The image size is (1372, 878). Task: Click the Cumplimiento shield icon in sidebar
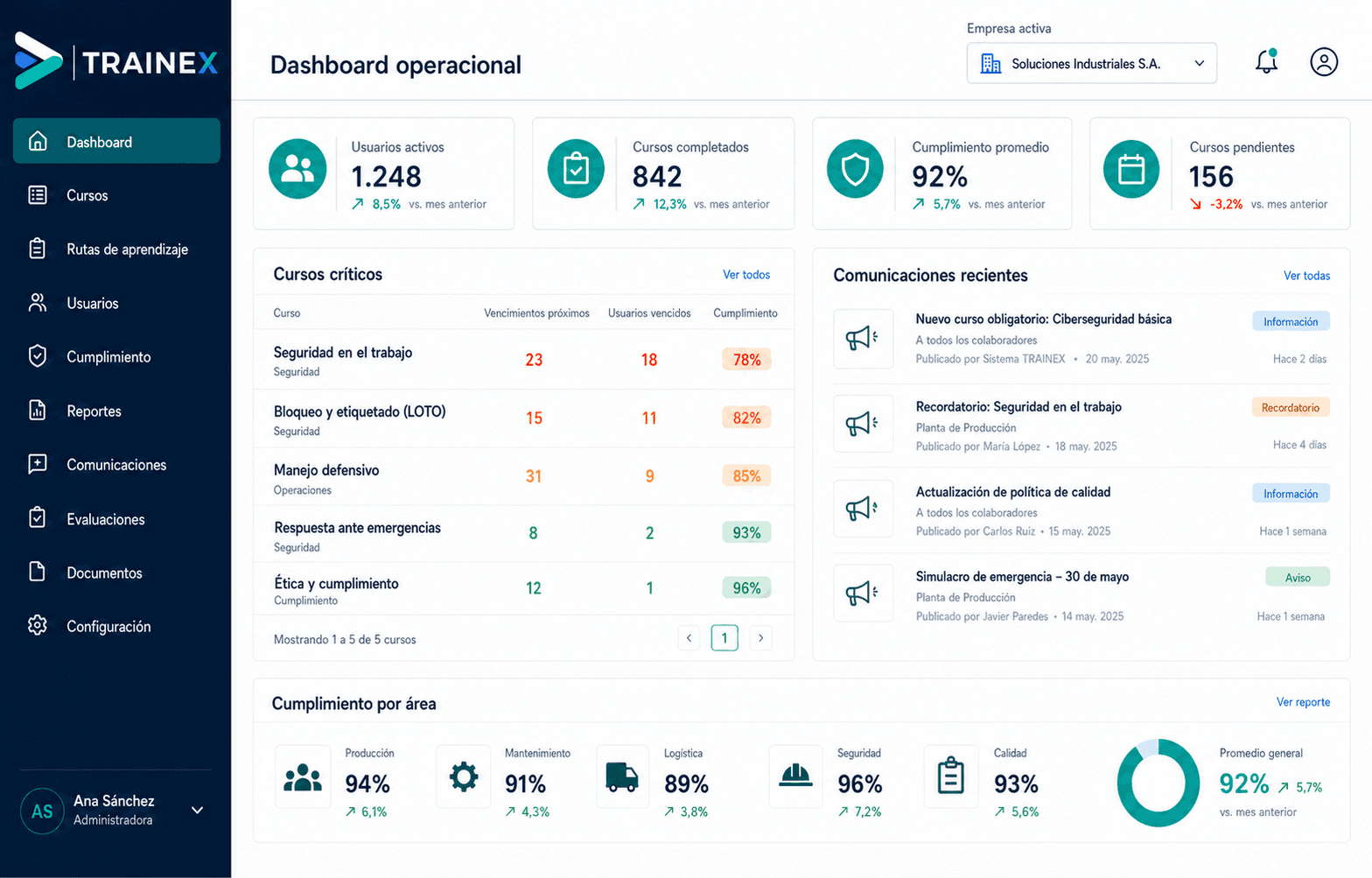click(38, 356)
